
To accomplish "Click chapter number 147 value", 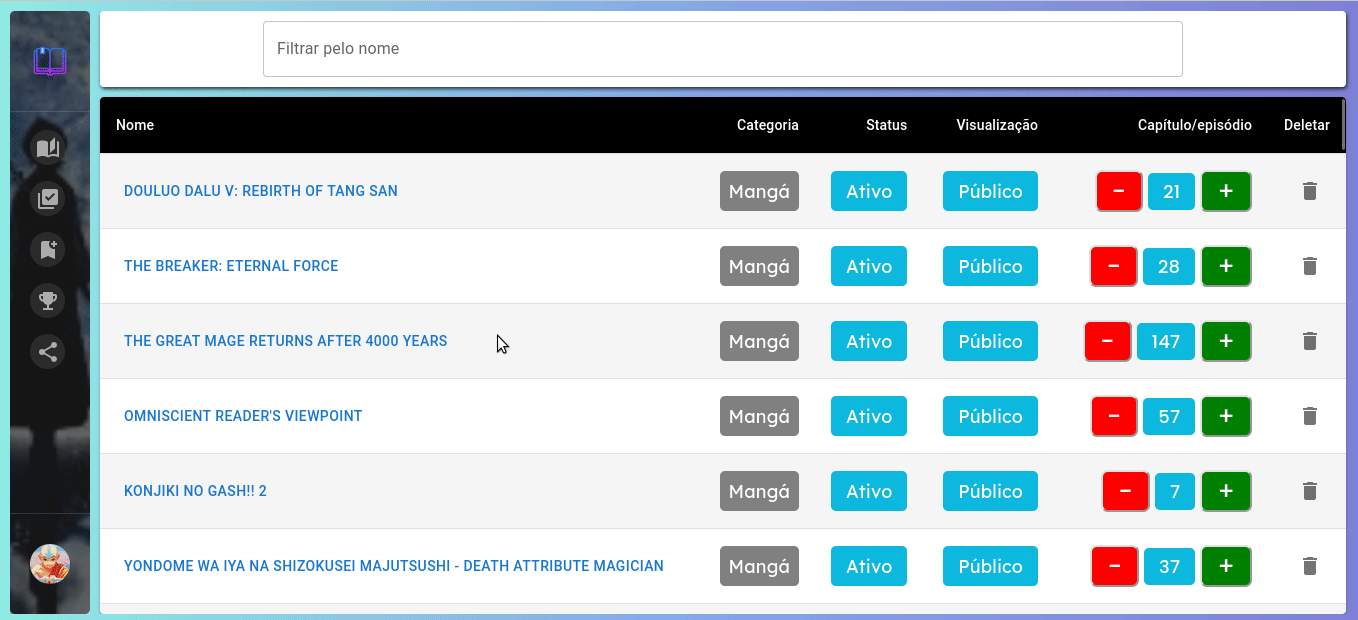I will pos(1166,341).
